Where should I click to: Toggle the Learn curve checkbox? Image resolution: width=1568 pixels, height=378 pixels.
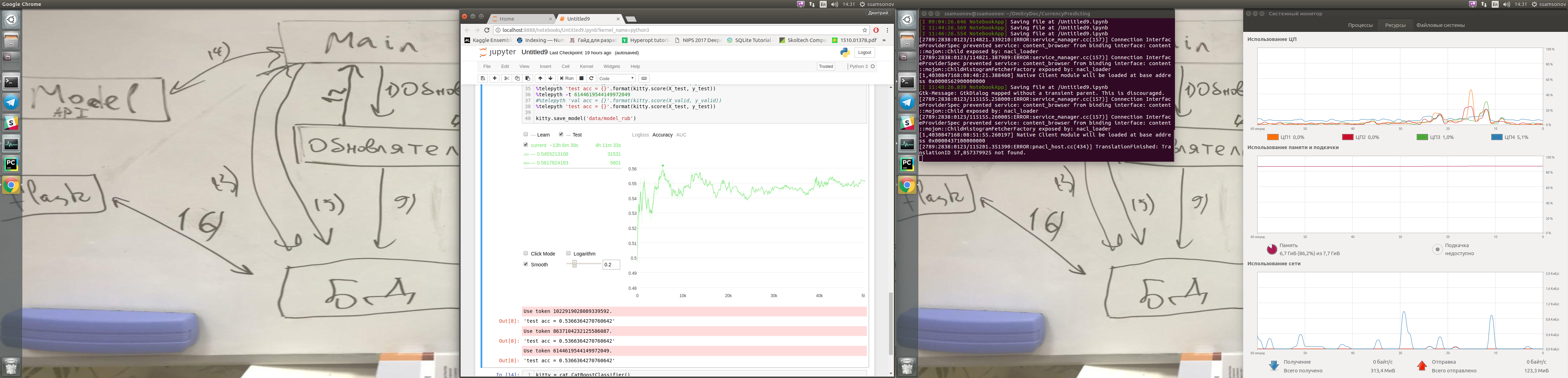(x=526, y=134)
